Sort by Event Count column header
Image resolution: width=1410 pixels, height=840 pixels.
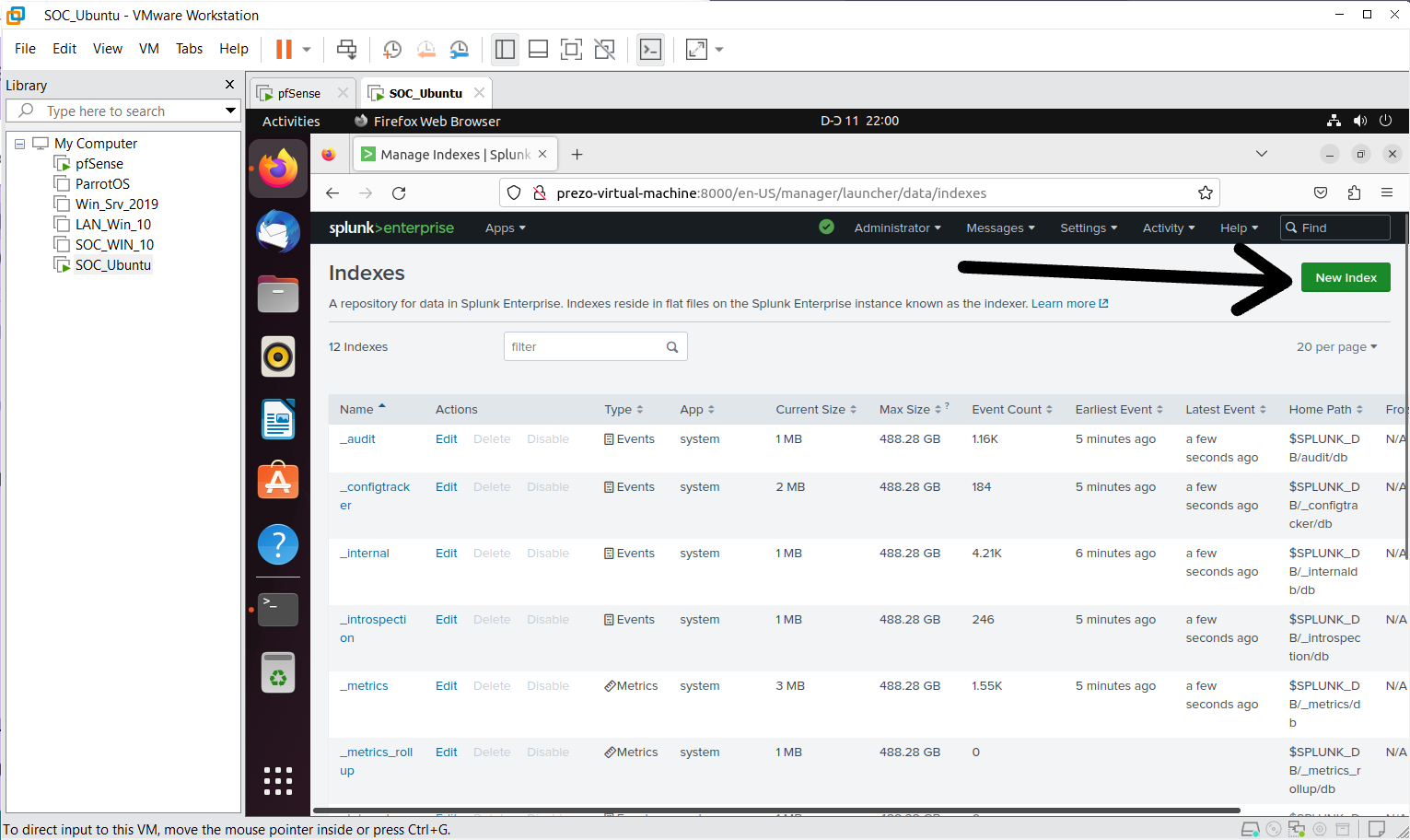point(1012,410)
